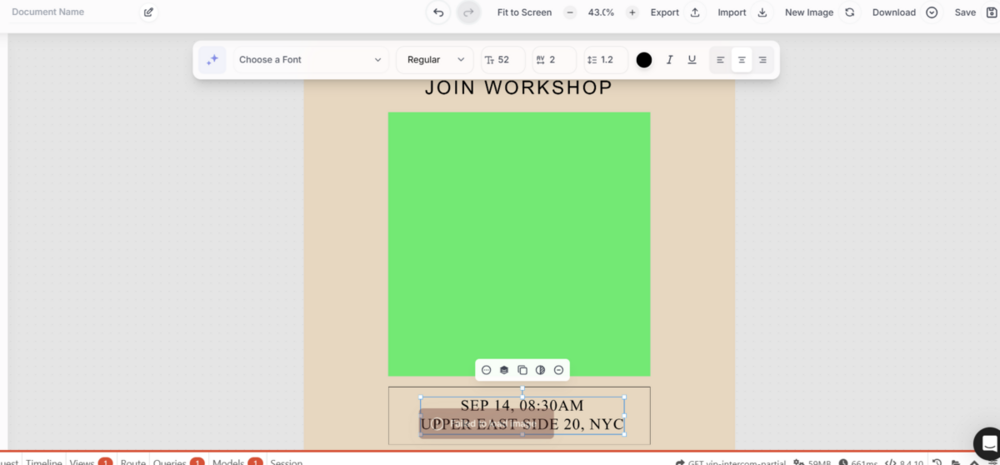
Task: Align text to the right
Action: (x=763, y=60)
